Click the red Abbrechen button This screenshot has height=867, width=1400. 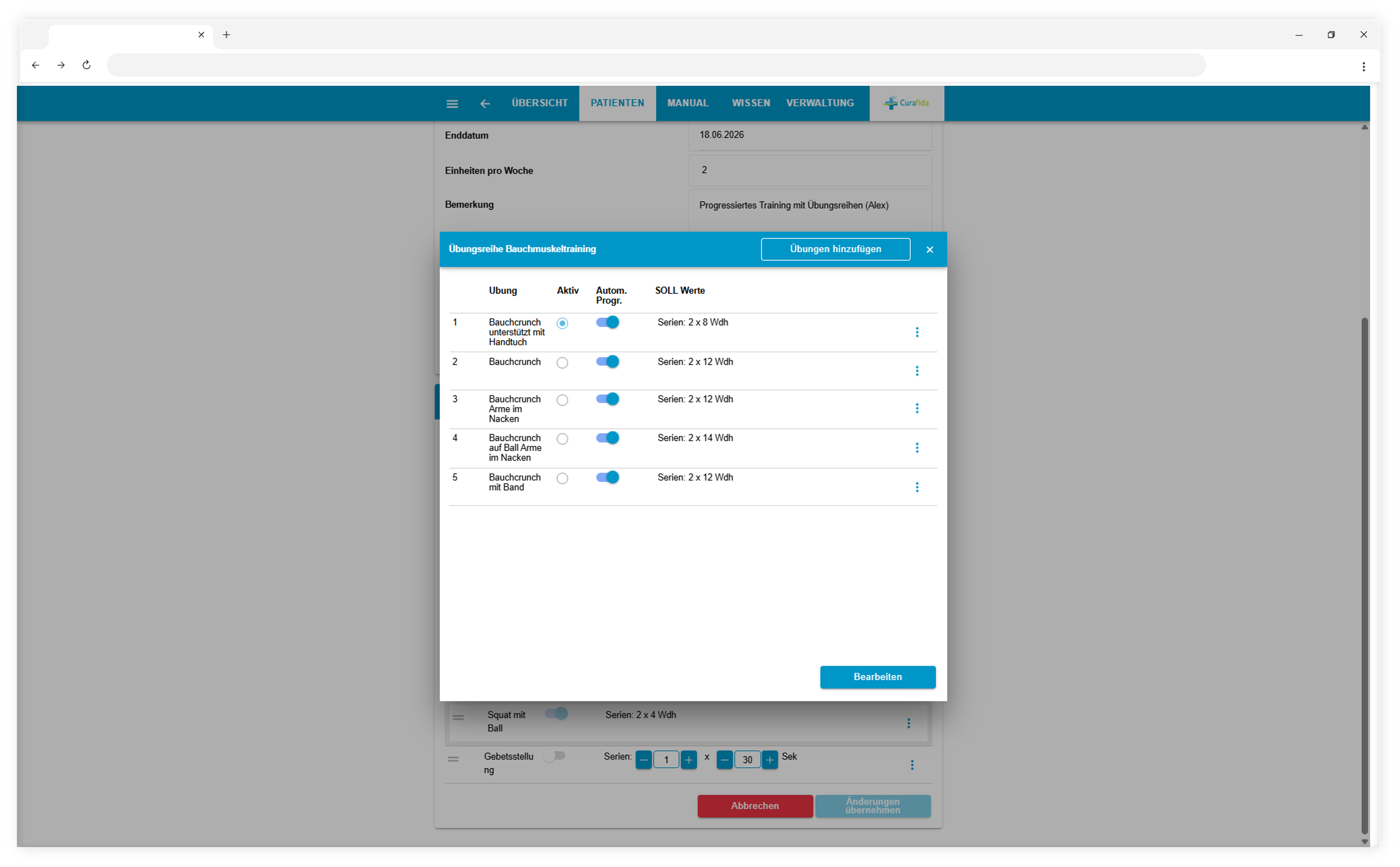(x=755, y=806)
